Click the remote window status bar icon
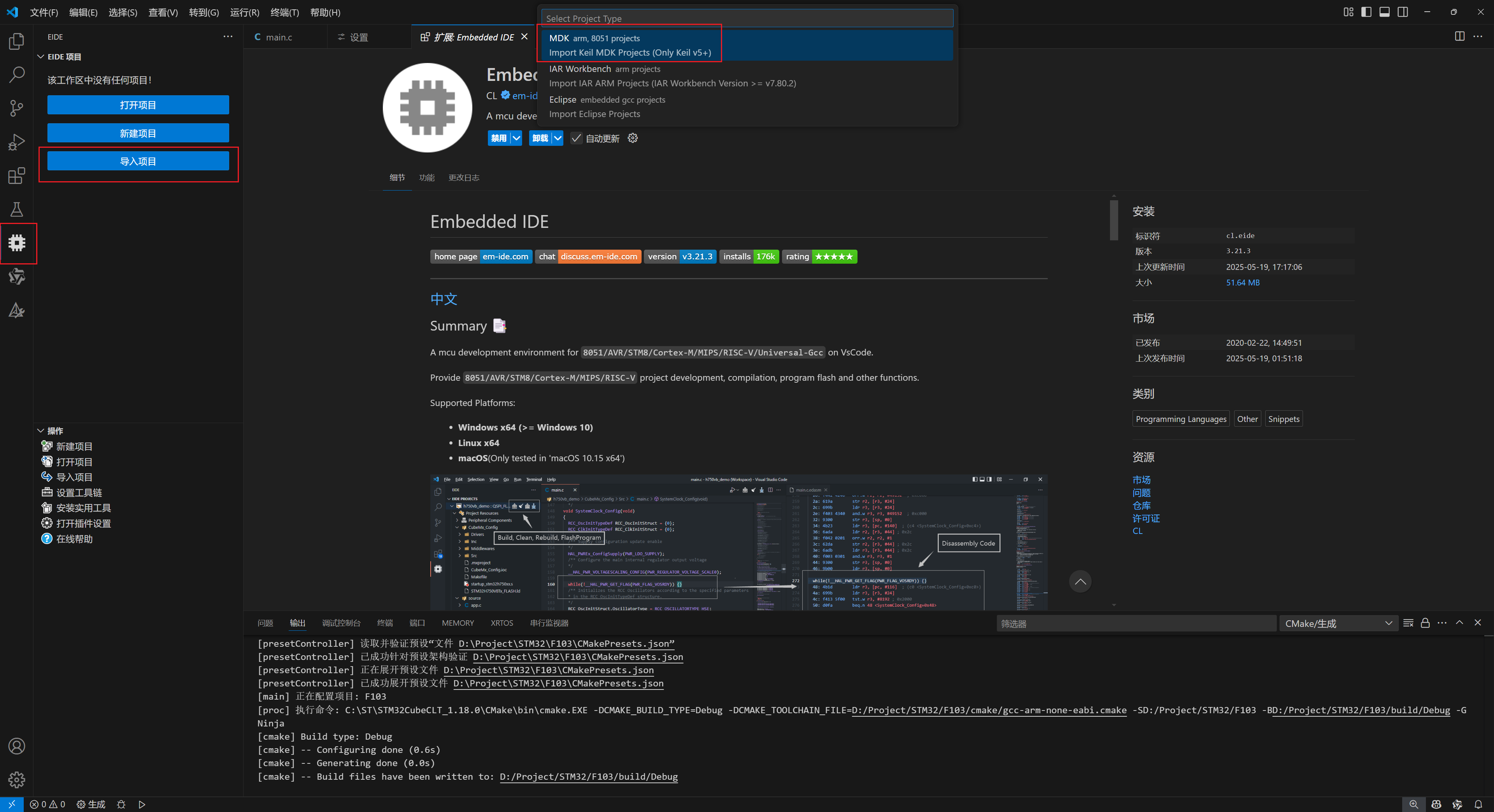Screen dimensions: 1494x812 pyautogui.click(x=12, y=805)
